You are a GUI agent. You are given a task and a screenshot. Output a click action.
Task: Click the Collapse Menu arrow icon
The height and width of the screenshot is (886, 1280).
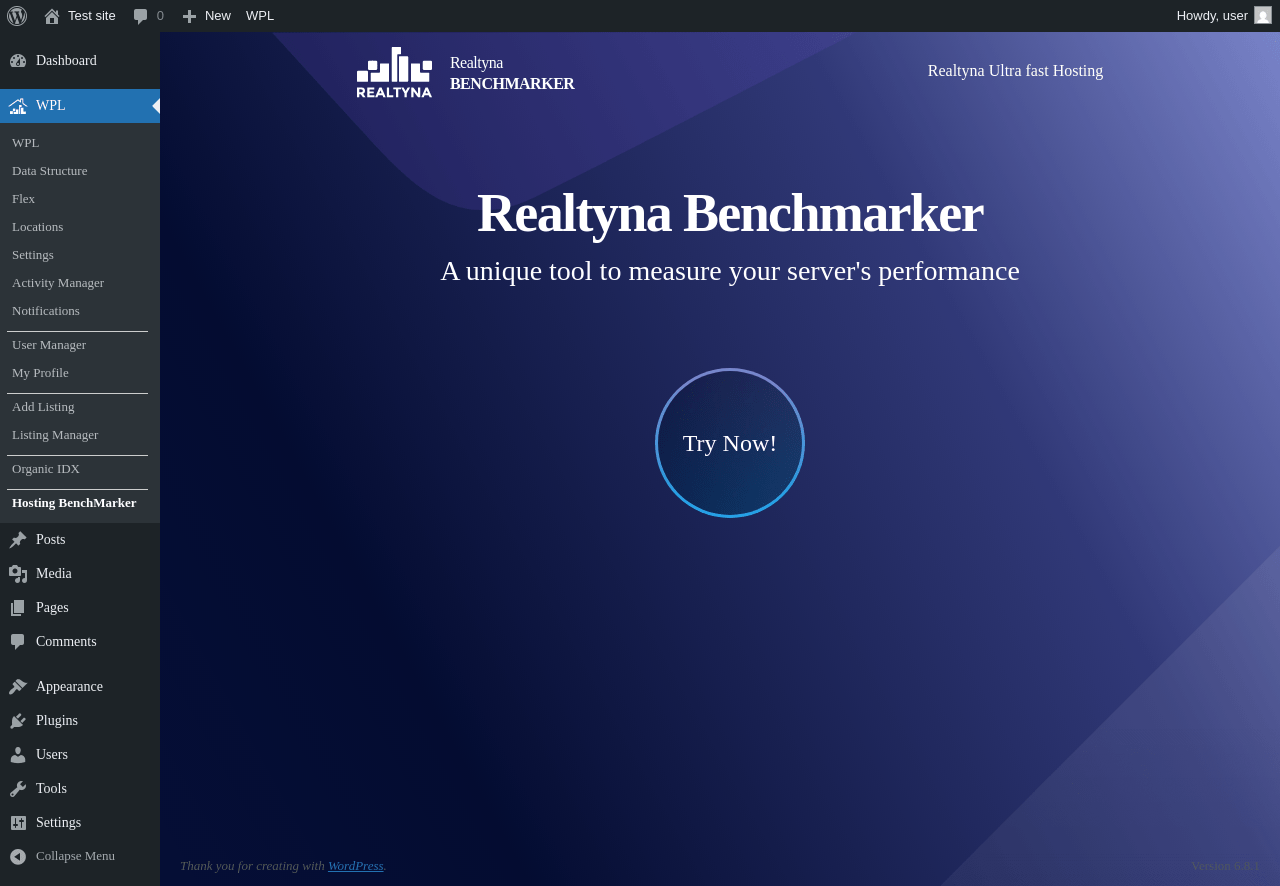[x=18, y=857]
